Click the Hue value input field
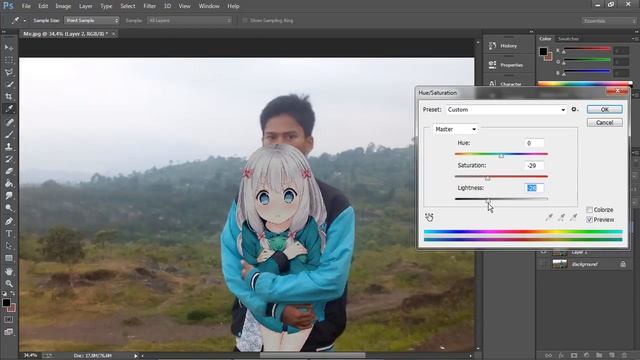The height and width of the screenshot is (360, 640). [534, 143]
